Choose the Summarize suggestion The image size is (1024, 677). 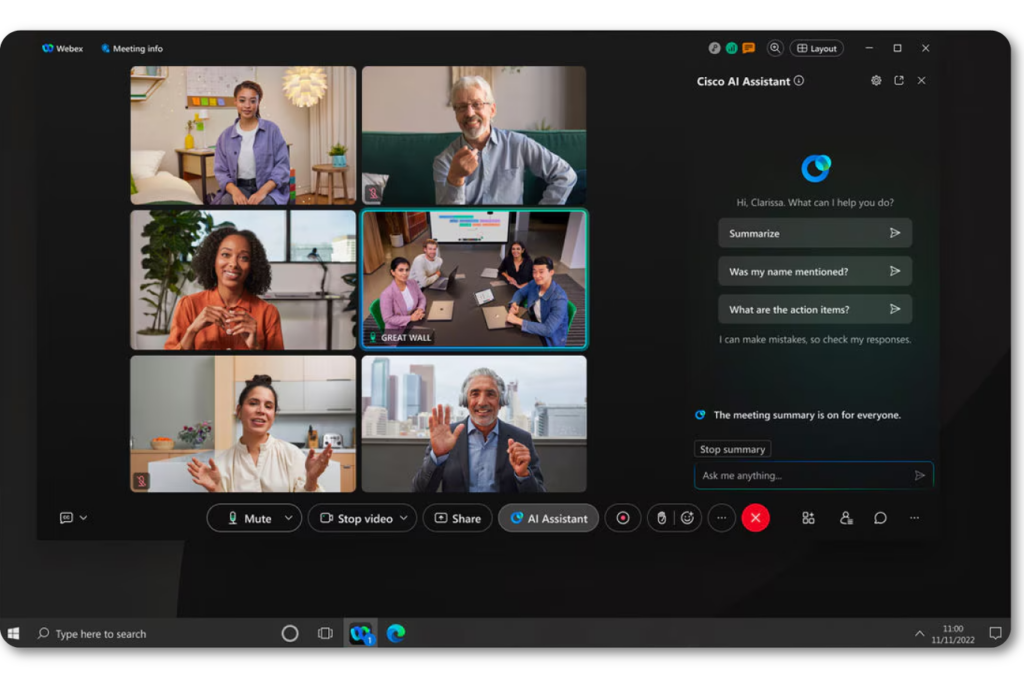tap(815, 233)
